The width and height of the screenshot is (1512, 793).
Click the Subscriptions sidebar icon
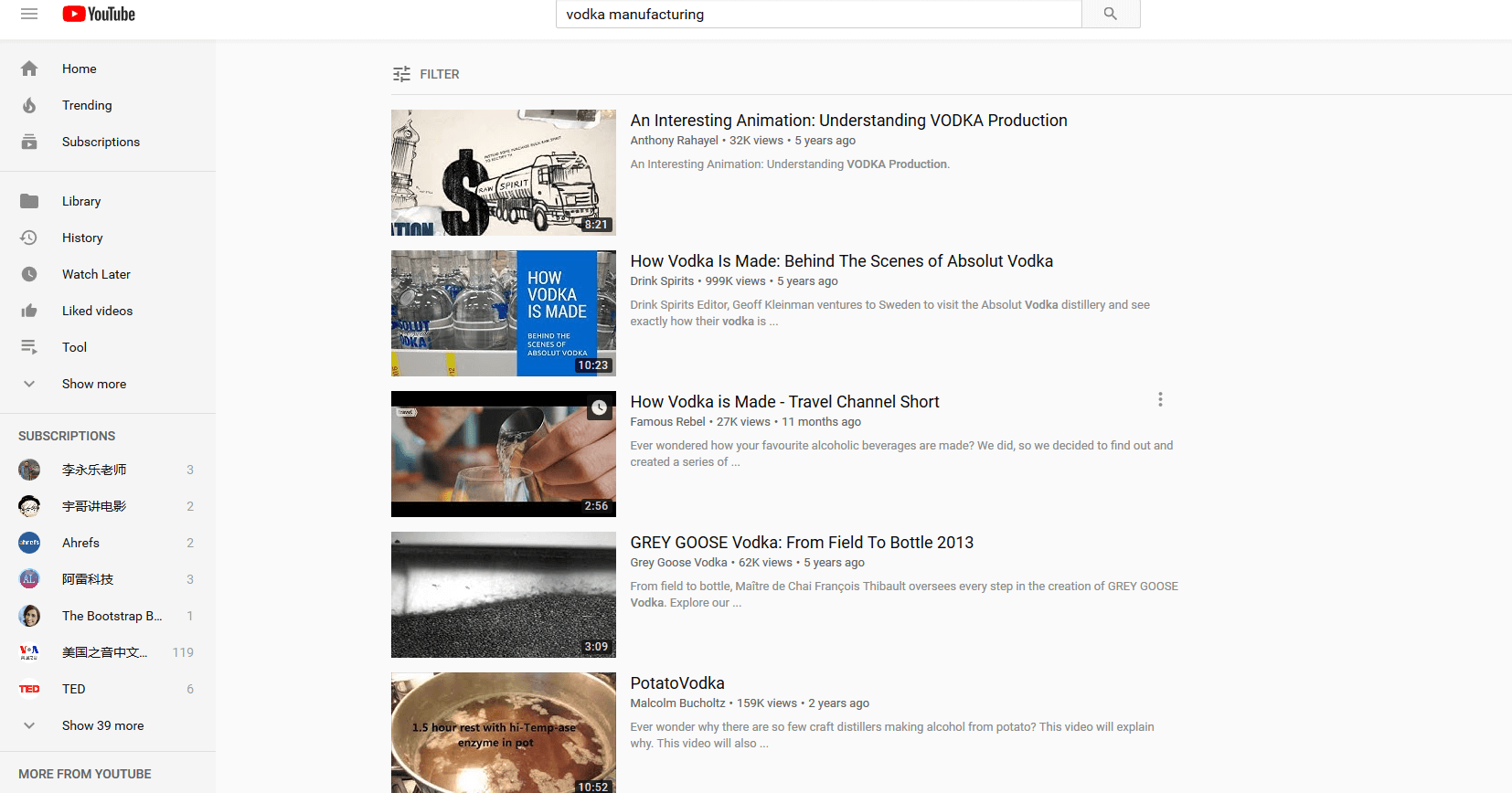click(29, 142)
